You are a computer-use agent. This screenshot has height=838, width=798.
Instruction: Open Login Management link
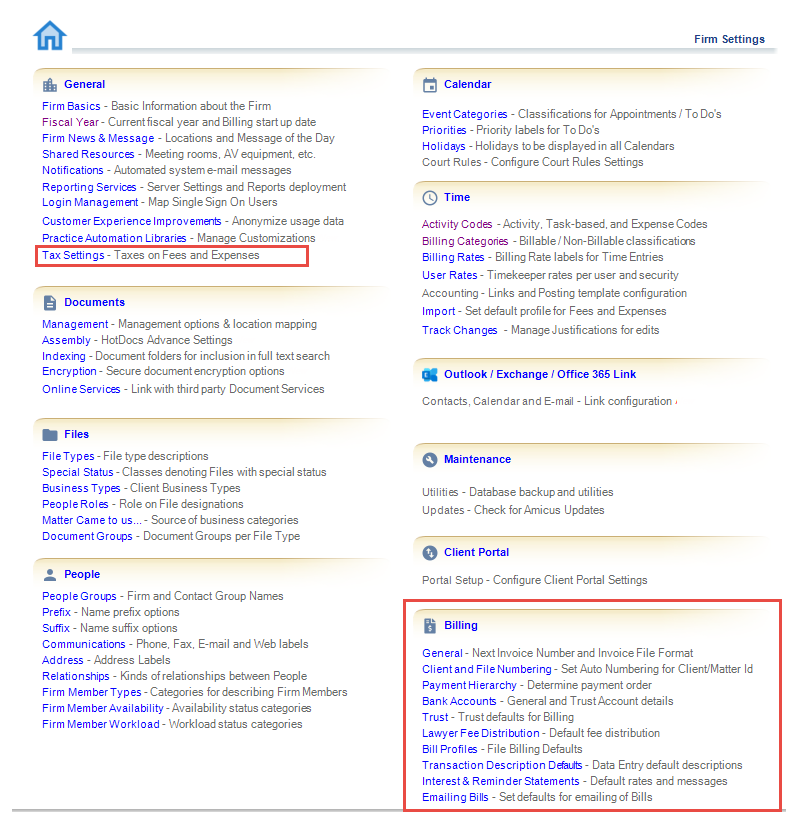coord(90,203)
